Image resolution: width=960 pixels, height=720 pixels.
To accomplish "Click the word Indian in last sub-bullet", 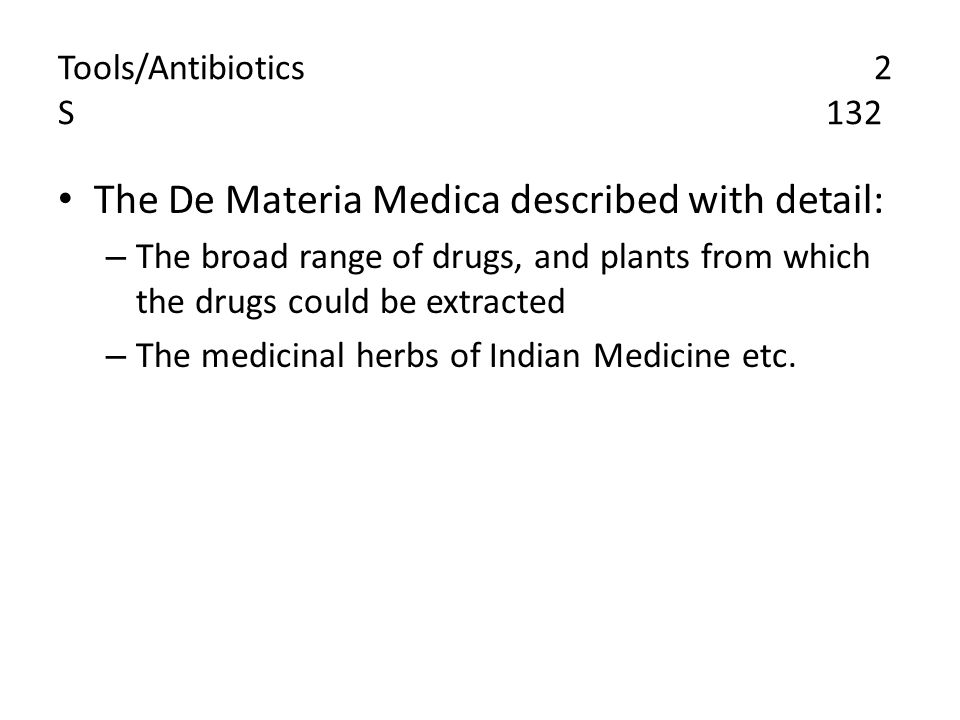I will [x=534, y=356].
